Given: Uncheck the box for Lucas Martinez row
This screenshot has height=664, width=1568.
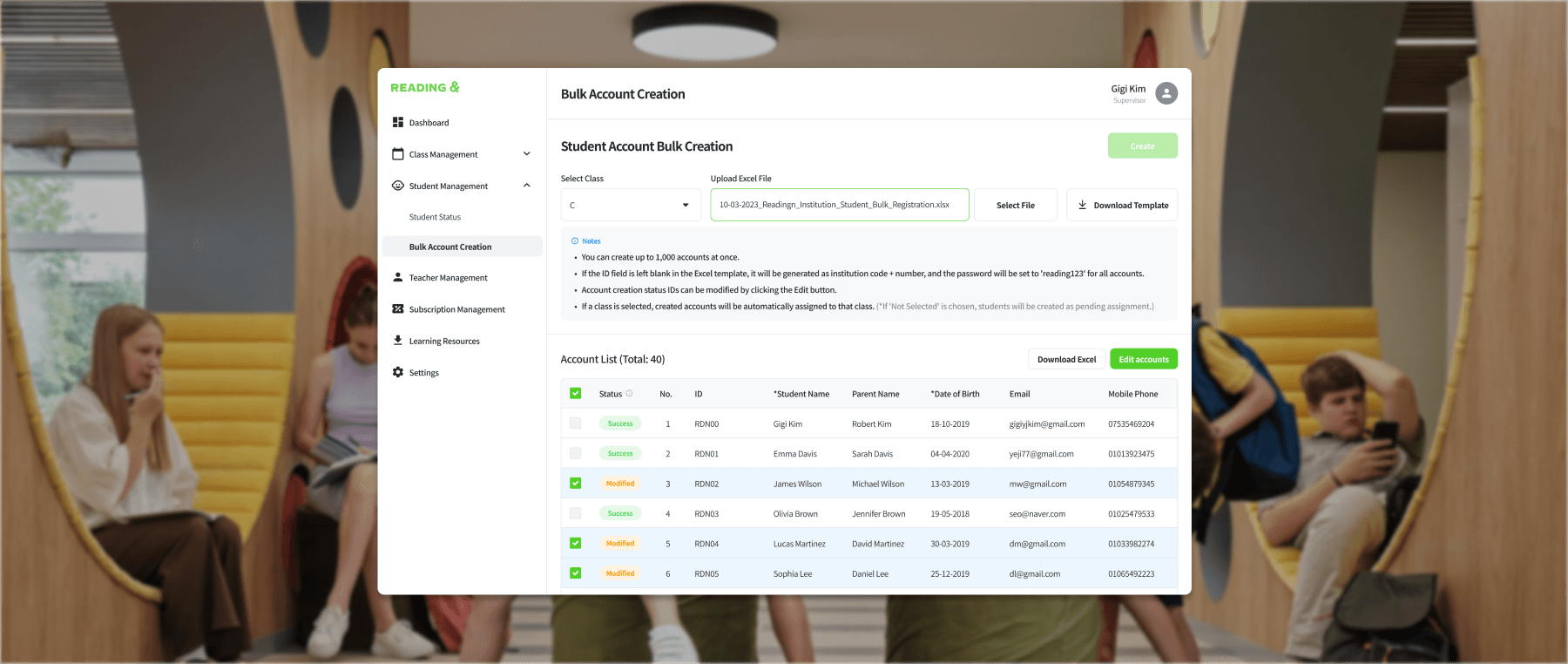Looking at the screenshot, I should point(576,543).
